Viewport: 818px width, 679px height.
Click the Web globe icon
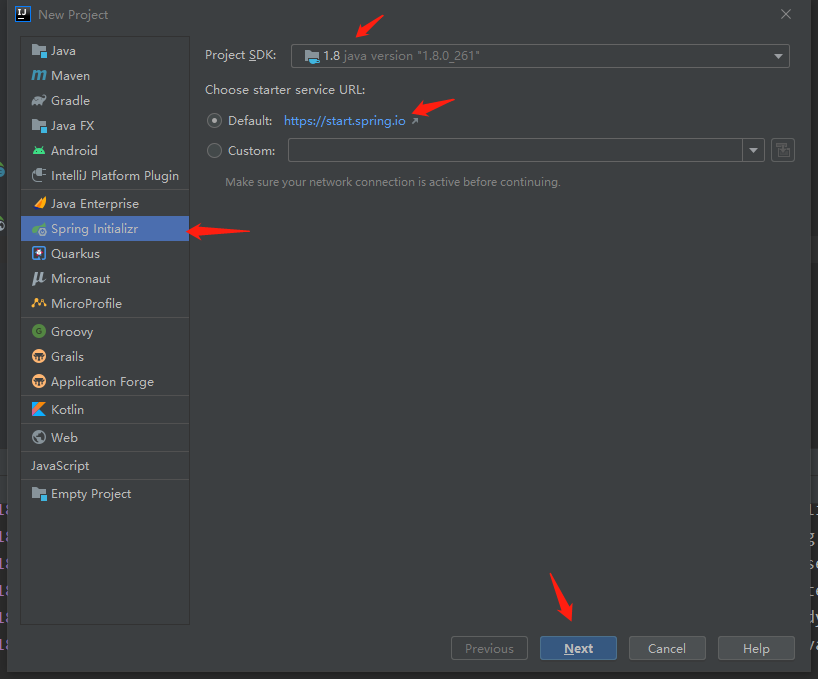pos(39,437)
